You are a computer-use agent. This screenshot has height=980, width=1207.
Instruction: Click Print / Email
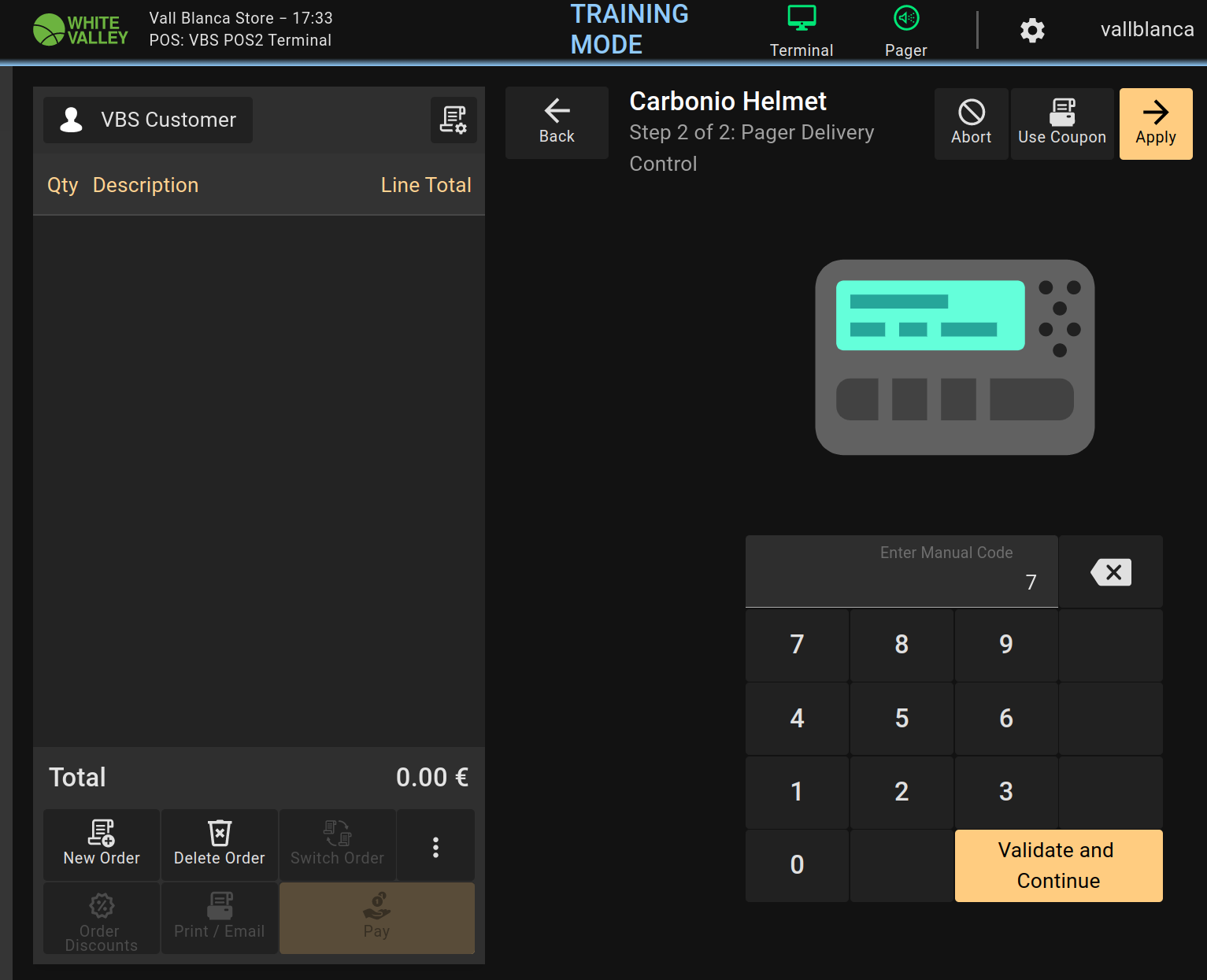coord(220,918)
